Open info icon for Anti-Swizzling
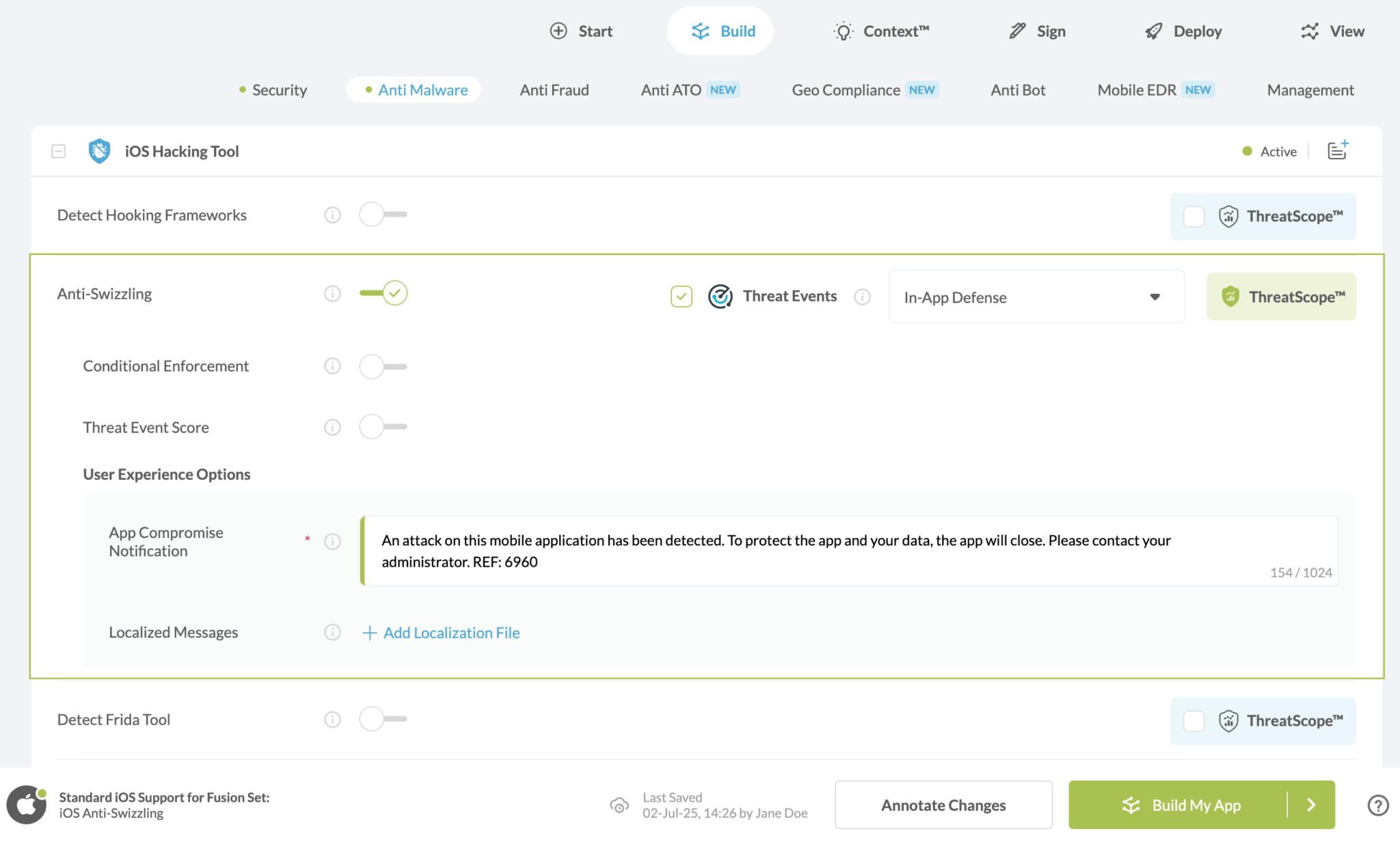1400x842 pixels. [332, 294]
